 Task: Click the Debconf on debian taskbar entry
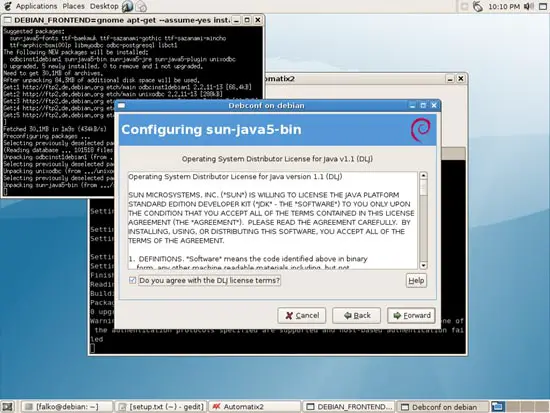(x=443, y=407)
